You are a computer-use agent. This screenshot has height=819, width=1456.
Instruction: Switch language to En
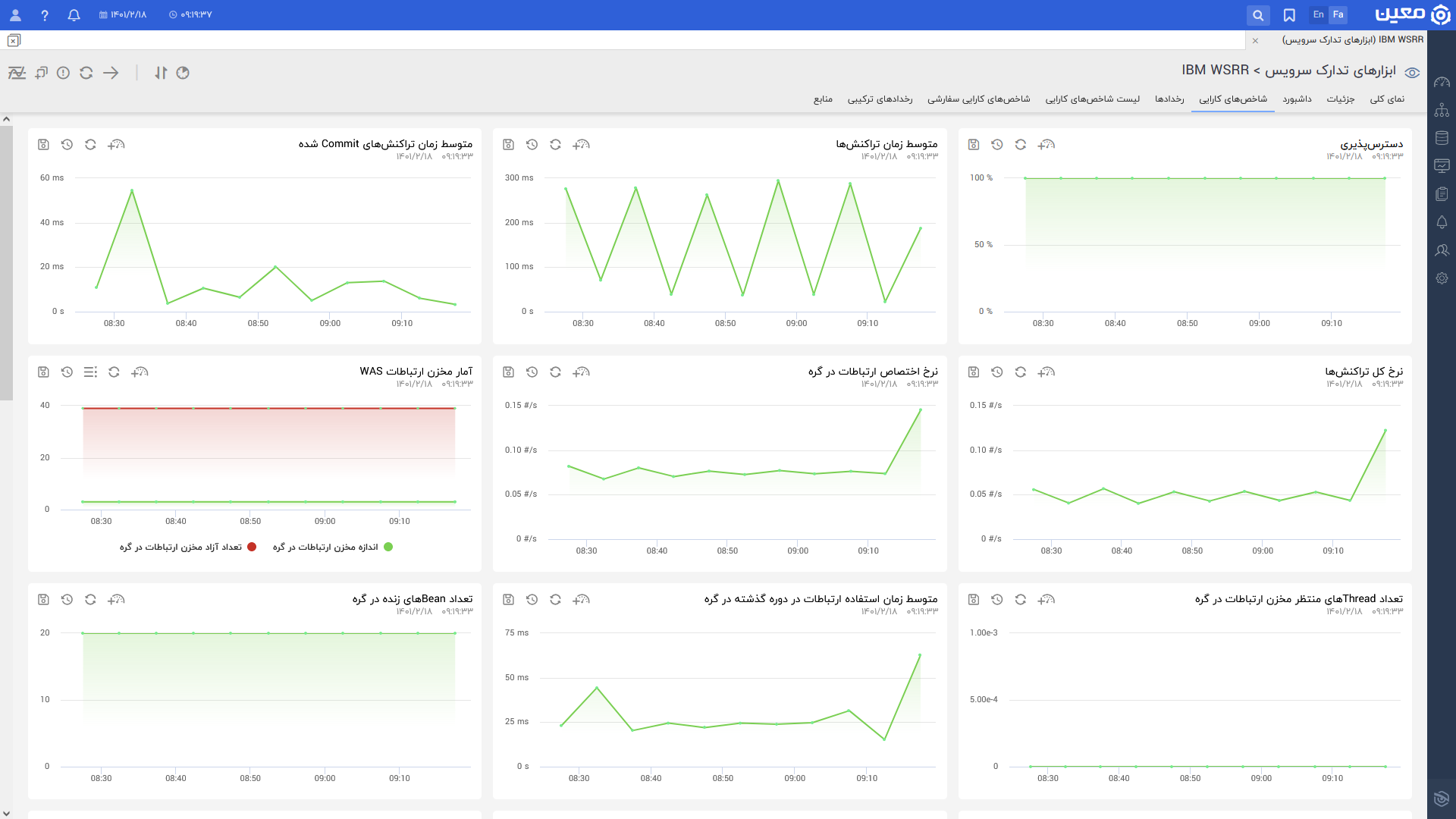[1319, 14]
